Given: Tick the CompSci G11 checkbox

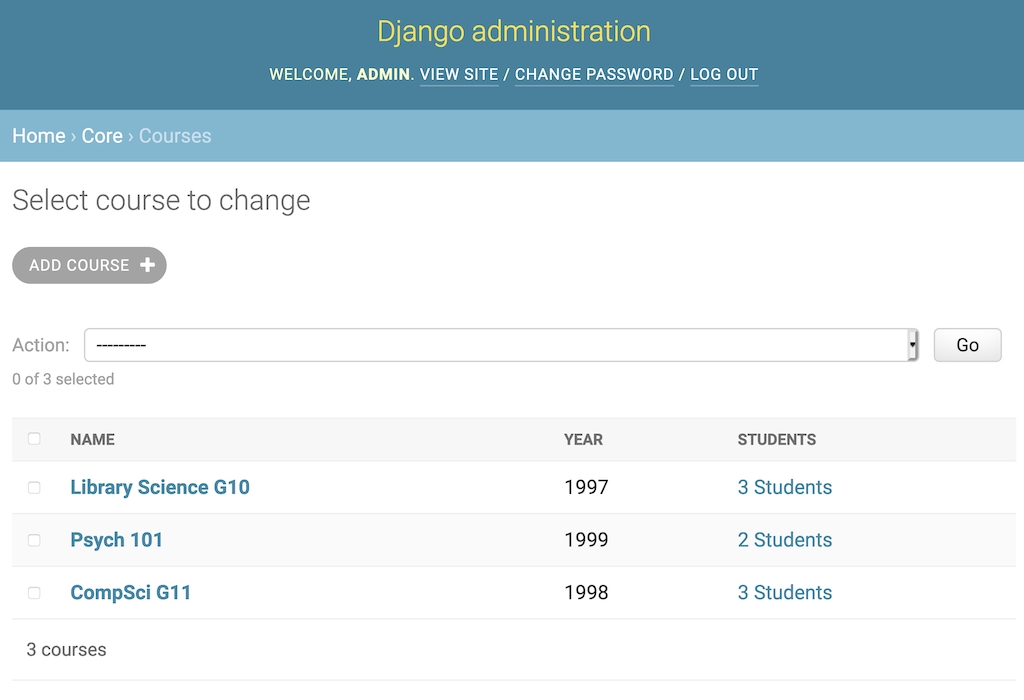Looking at the screenshot, I should [x=34, y=593].
